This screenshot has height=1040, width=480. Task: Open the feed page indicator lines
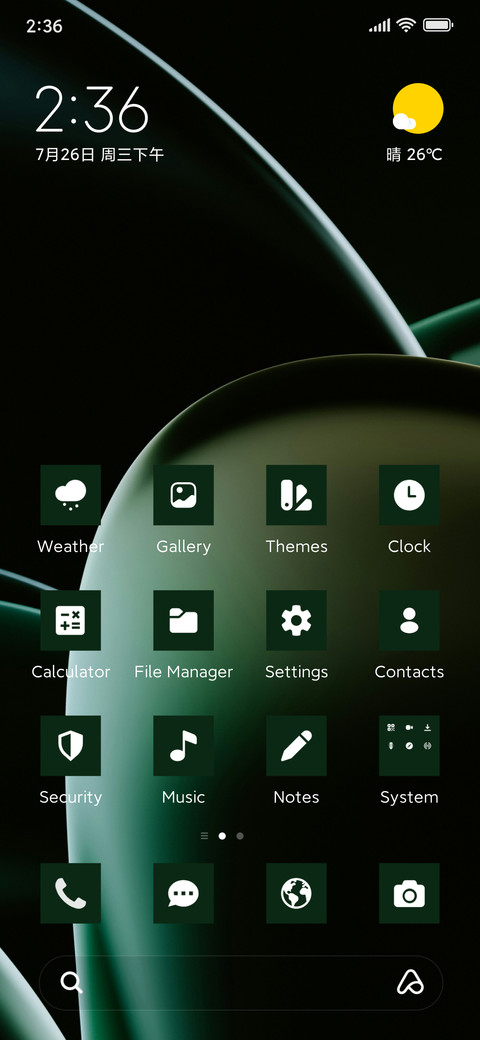[204, 836]
